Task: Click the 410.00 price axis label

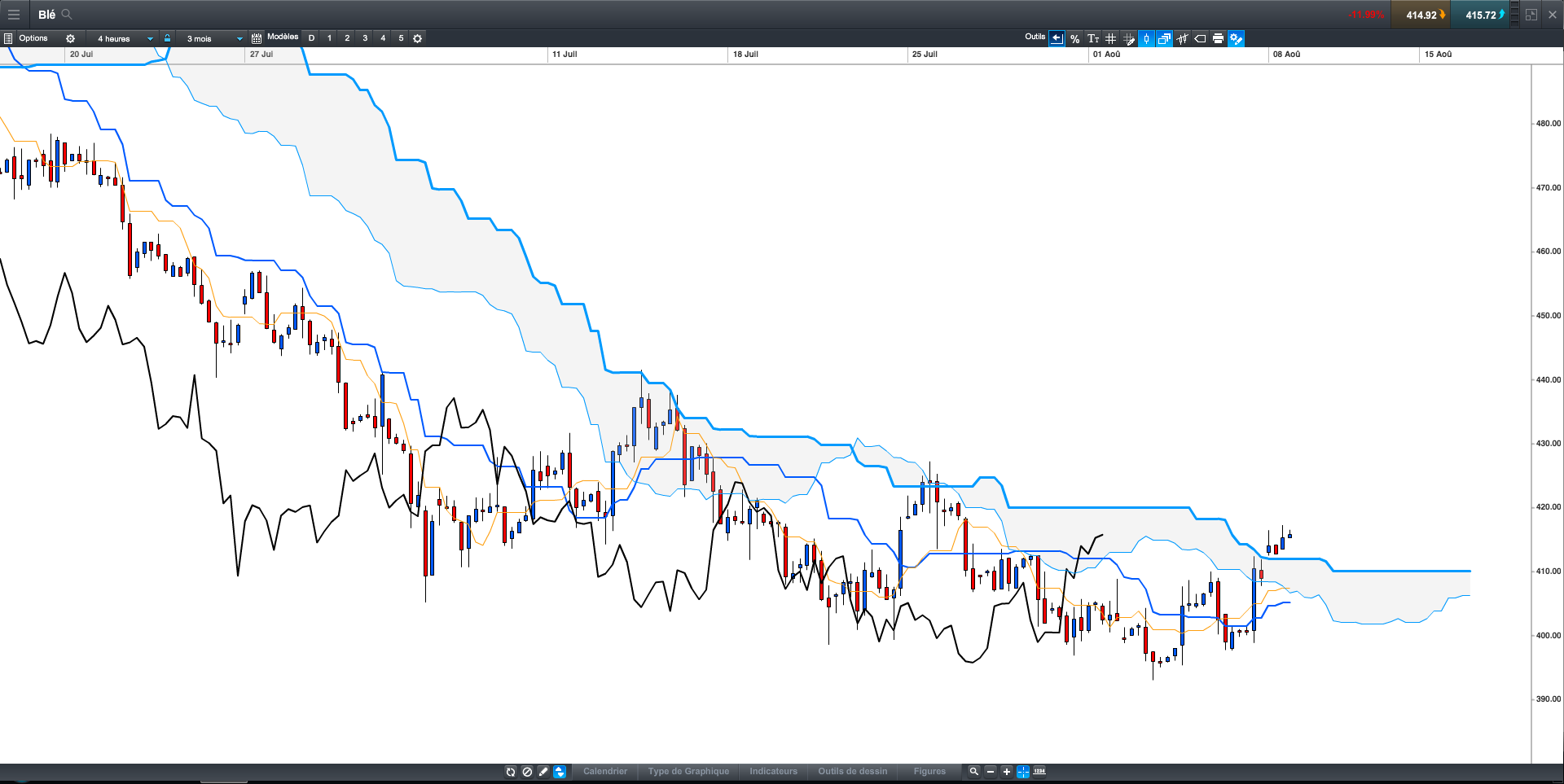Action: pos(1549,572)
